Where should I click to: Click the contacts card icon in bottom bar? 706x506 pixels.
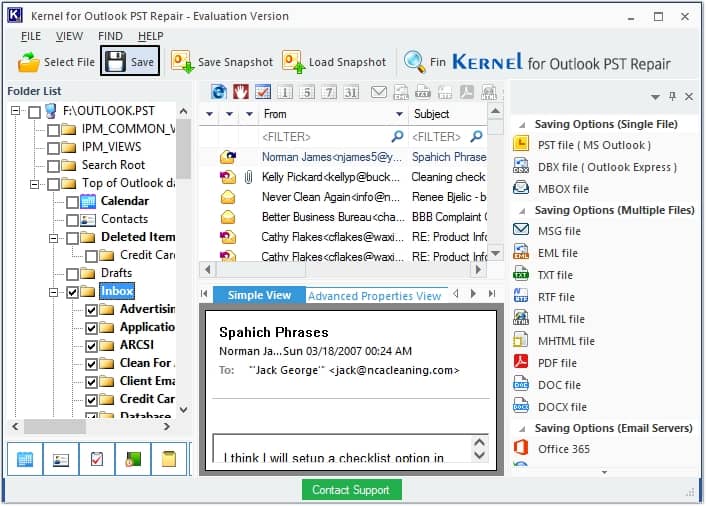tap(61, 459)
